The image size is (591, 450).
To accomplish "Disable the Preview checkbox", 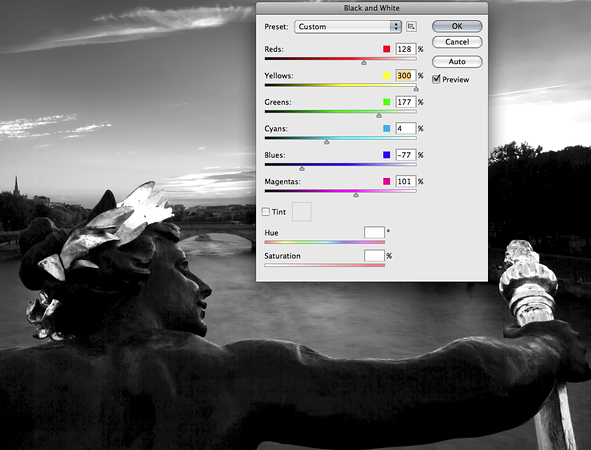I will (436, 79).
